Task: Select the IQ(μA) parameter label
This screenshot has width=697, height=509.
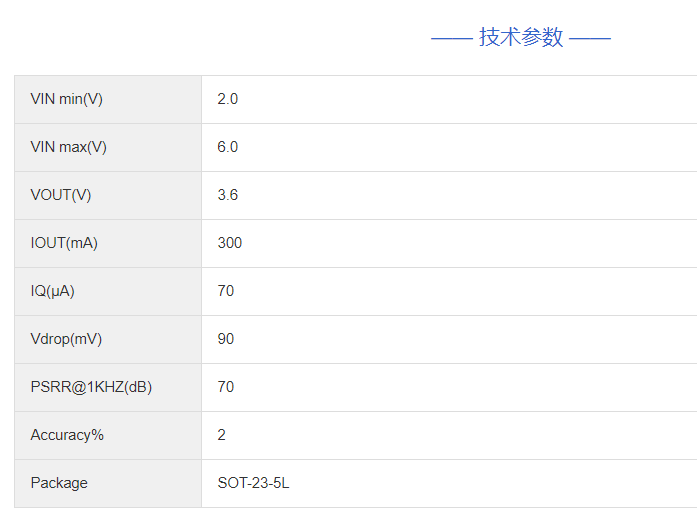Action: click(x=52, y=291)
